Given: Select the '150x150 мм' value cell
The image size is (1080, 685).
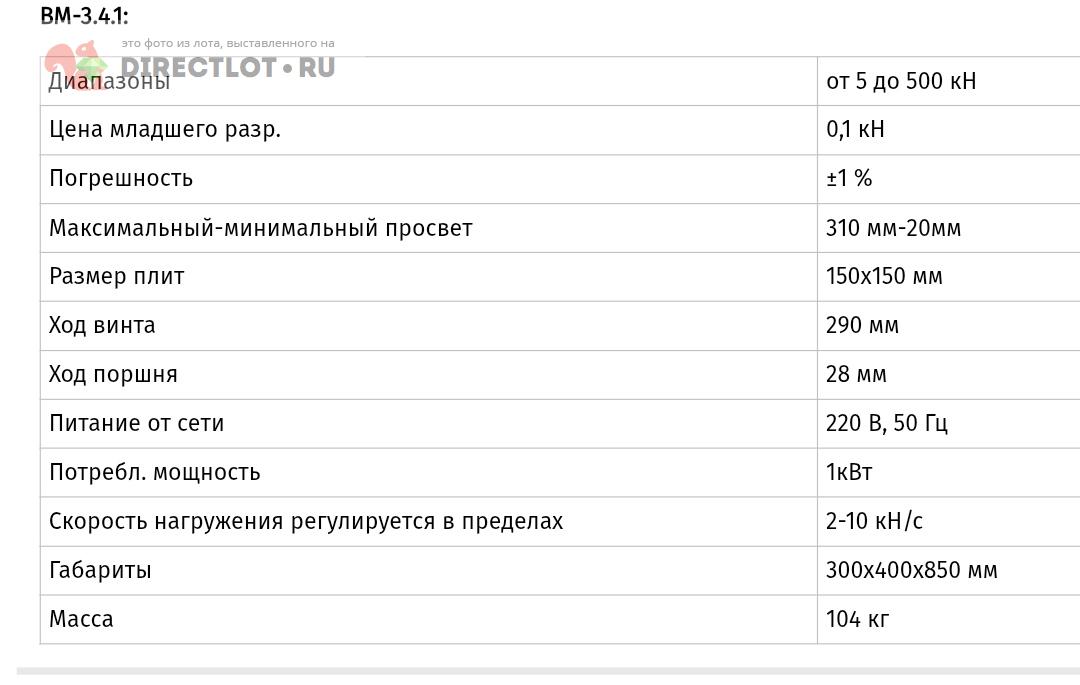Looking at the screenshot, I should pos(884,277).
